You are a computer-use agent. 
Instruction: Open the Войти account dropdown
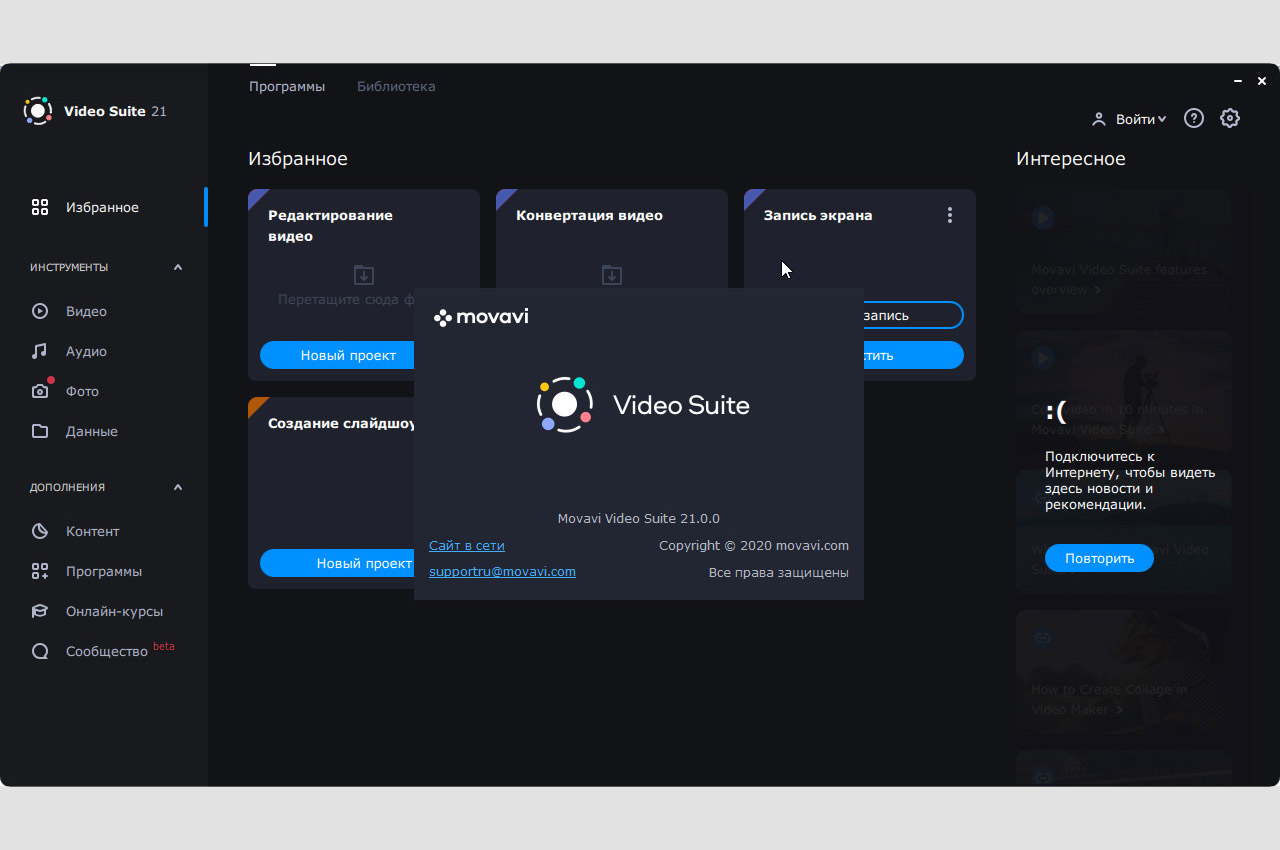tap(1141, 119)
